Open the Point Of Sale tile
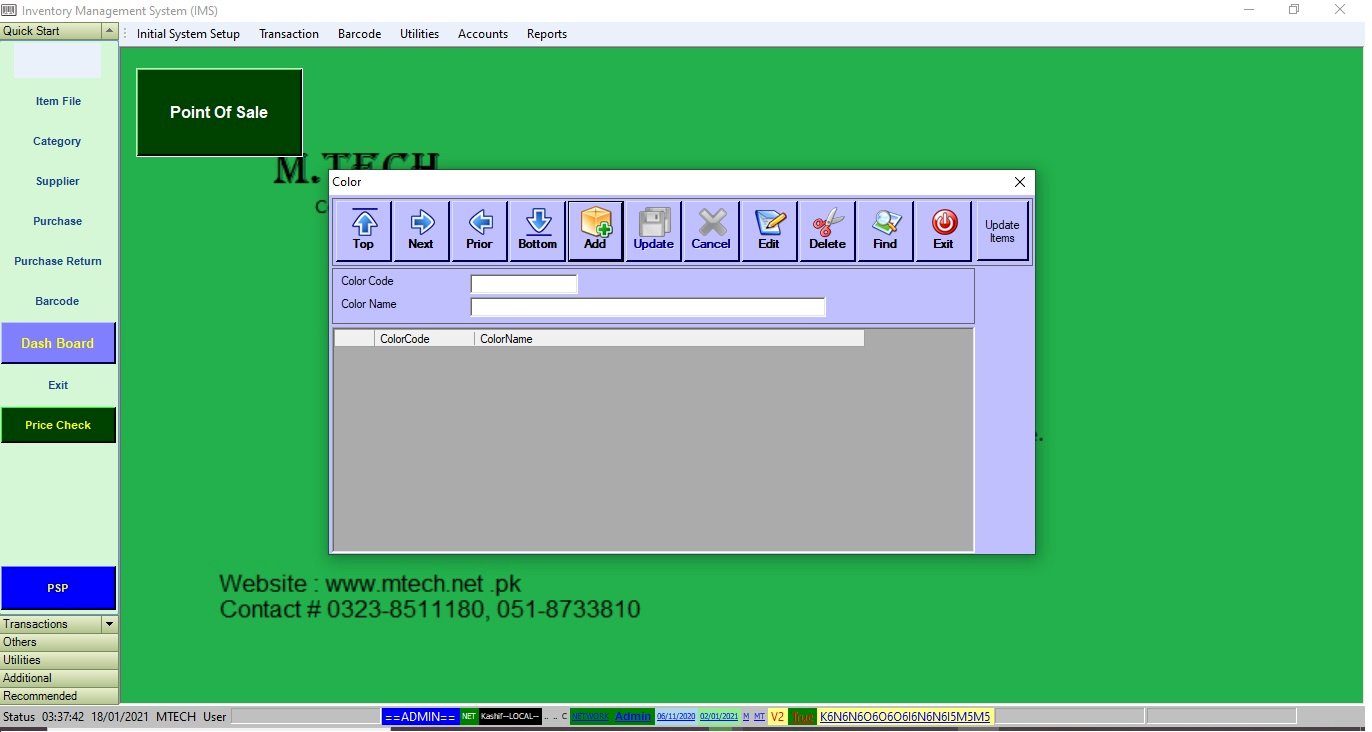The width and height of the screenshot is (1372, 732). (219, 112)
